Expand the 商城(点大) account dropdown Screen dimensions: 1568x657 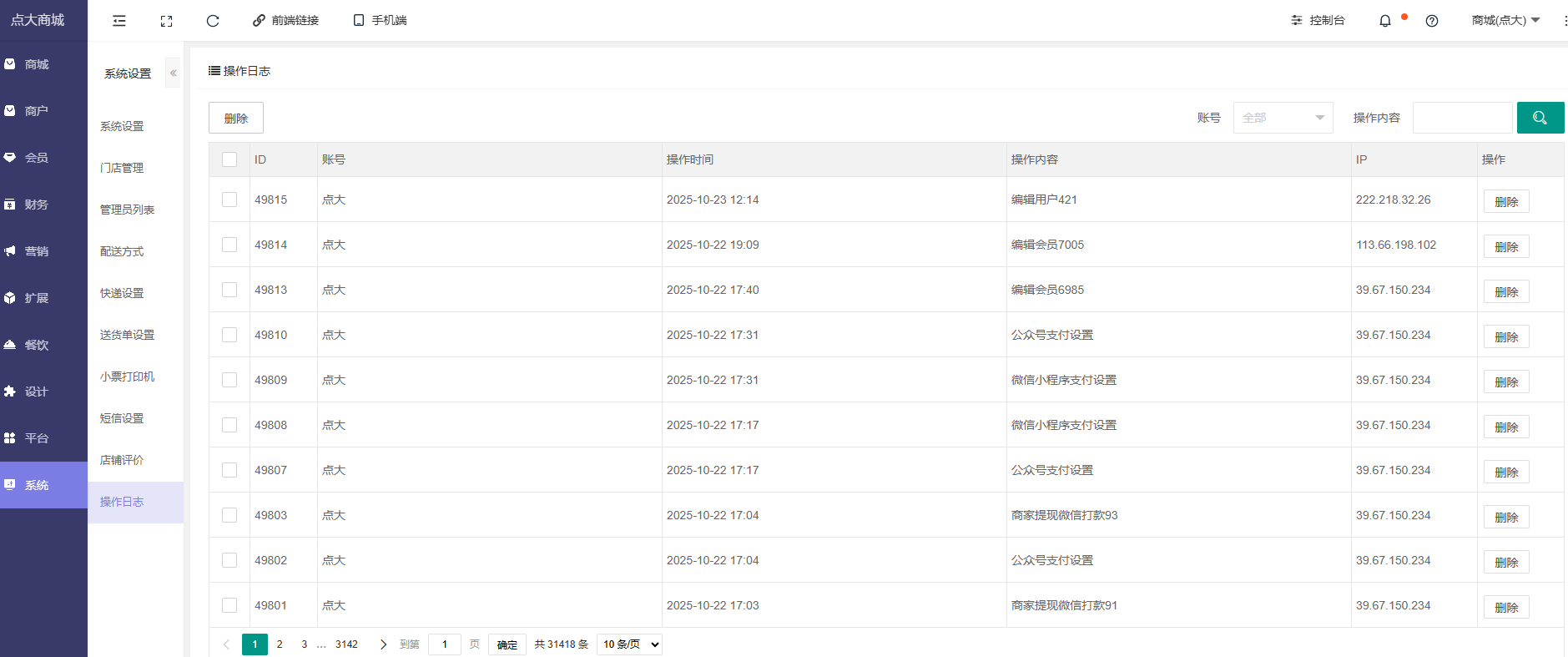click(1505, 20)
